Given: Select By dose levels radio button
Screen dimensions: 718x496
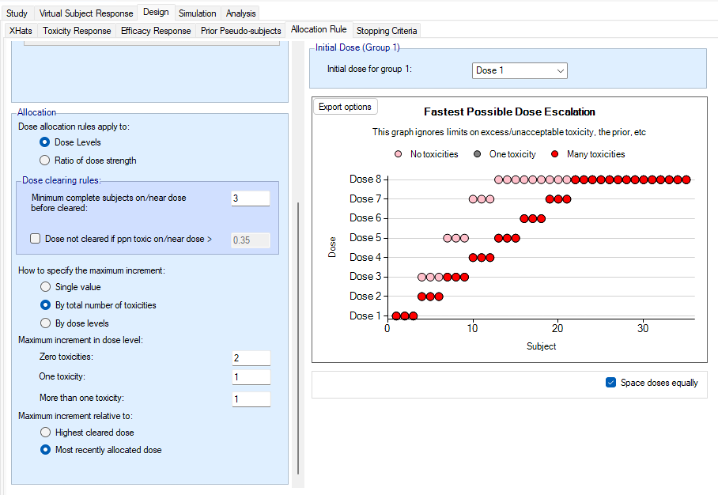Looking at the screenshot, I should [45, 323].
